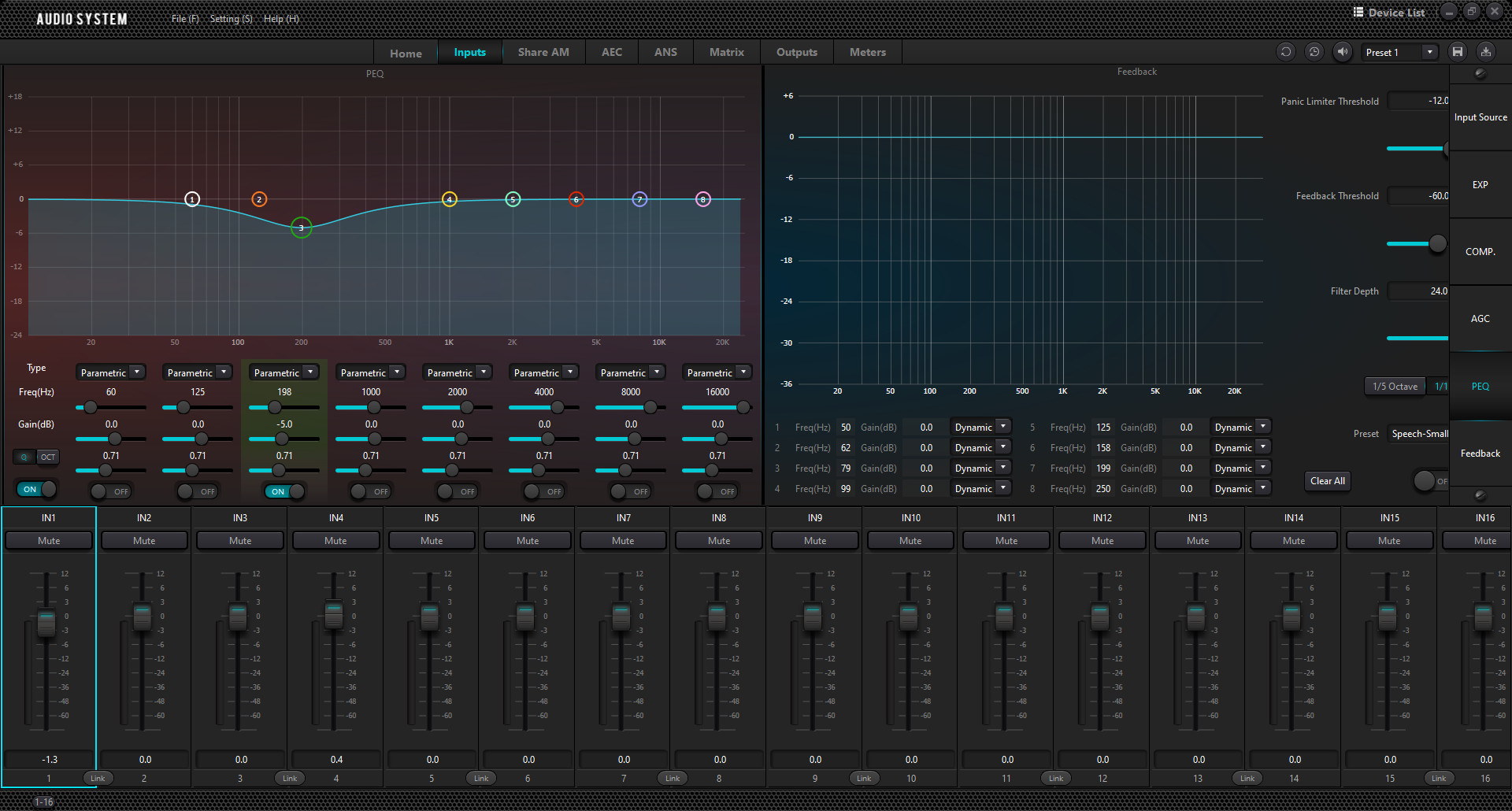This screenshot has width=1512, height=811.
Task: Open Parametric type dropdown for 198 Hz band
Action: click(x=284, y=372)
